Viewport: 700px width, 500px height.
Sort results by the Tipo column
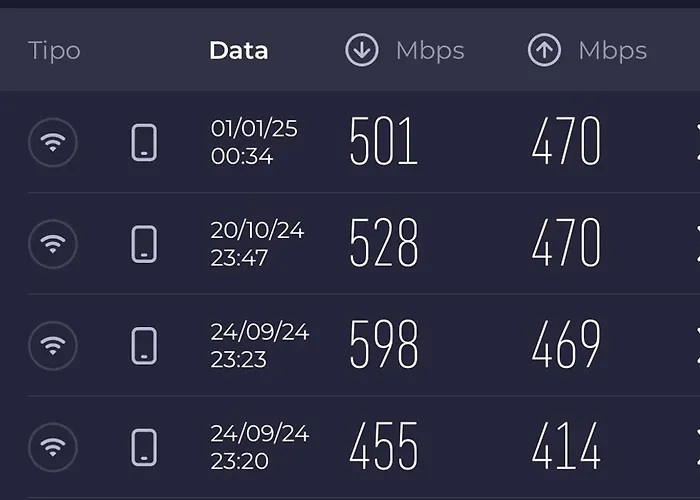[54, 51]
